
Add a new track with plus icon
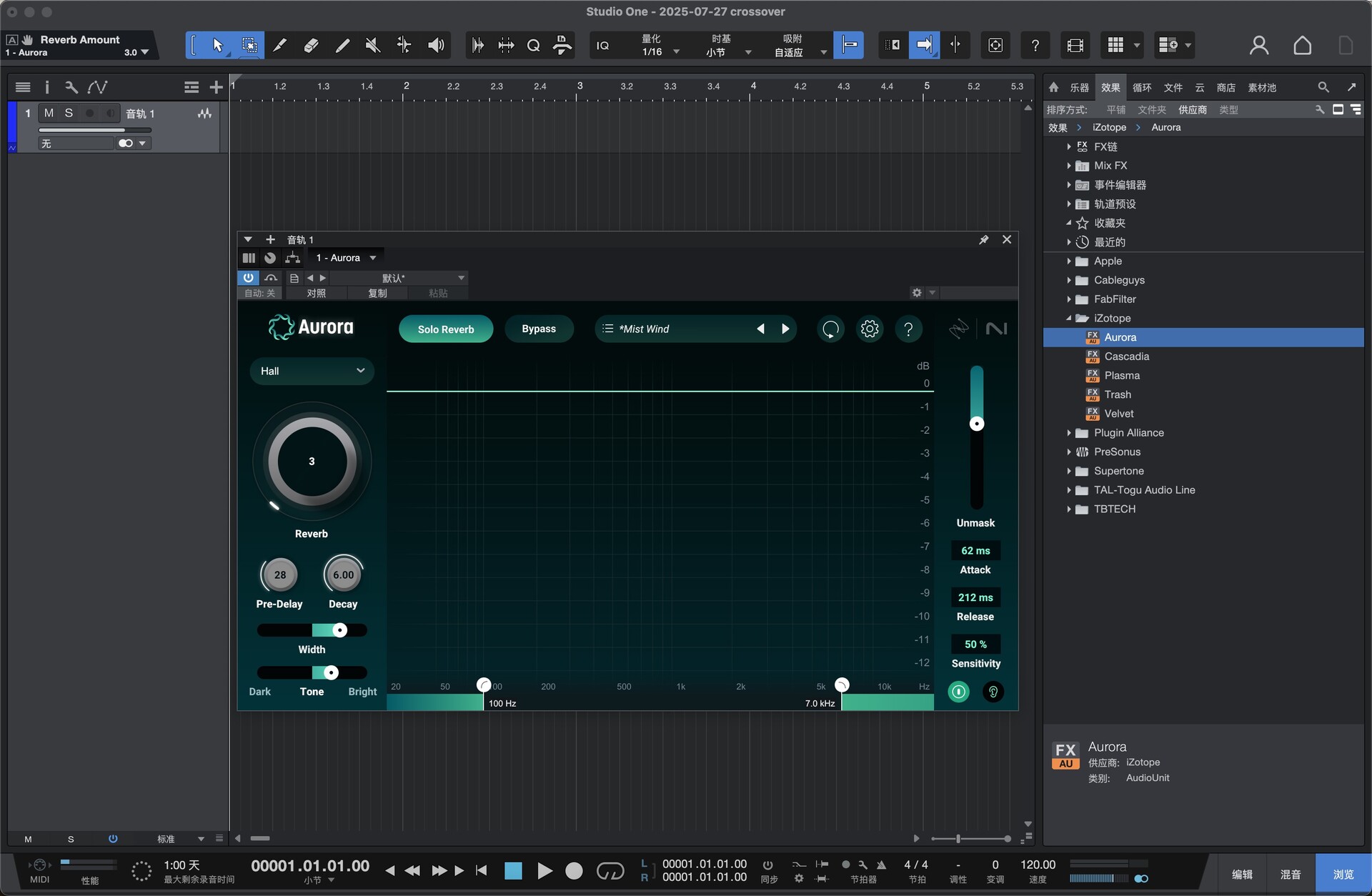click(216, 87)
